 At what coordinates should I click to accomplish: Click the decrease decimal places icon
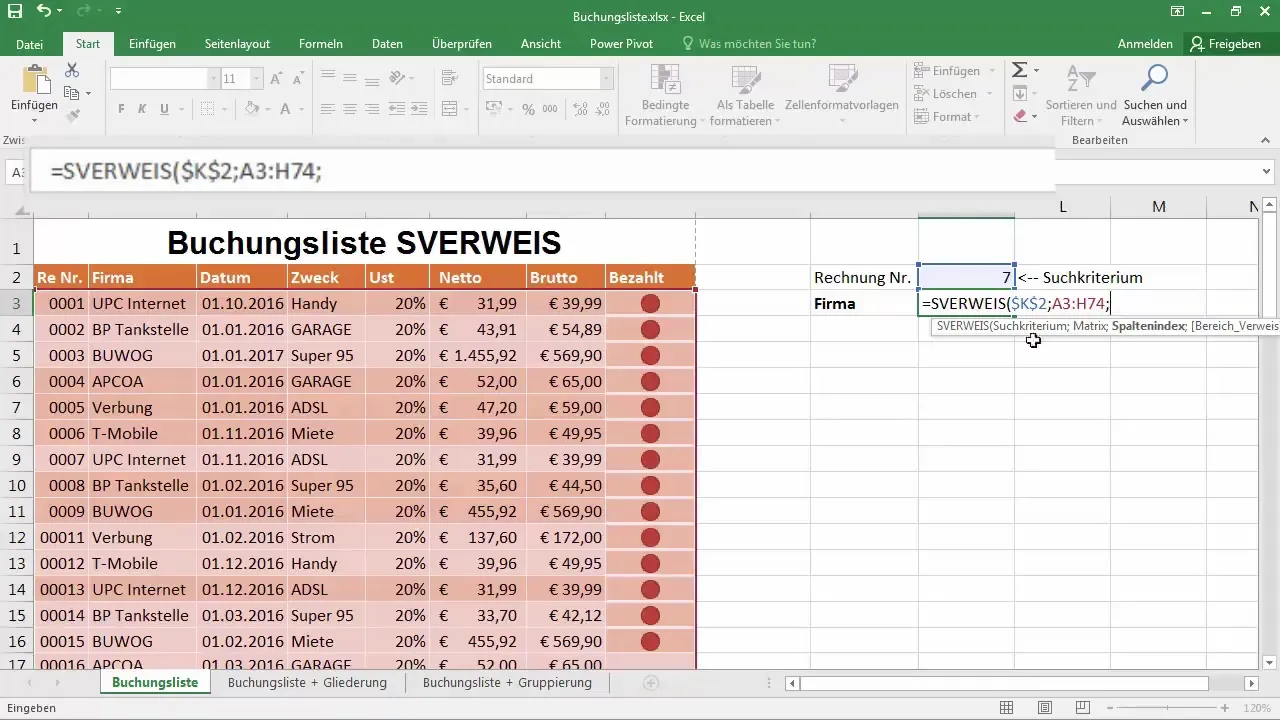(x=603, y=109)
